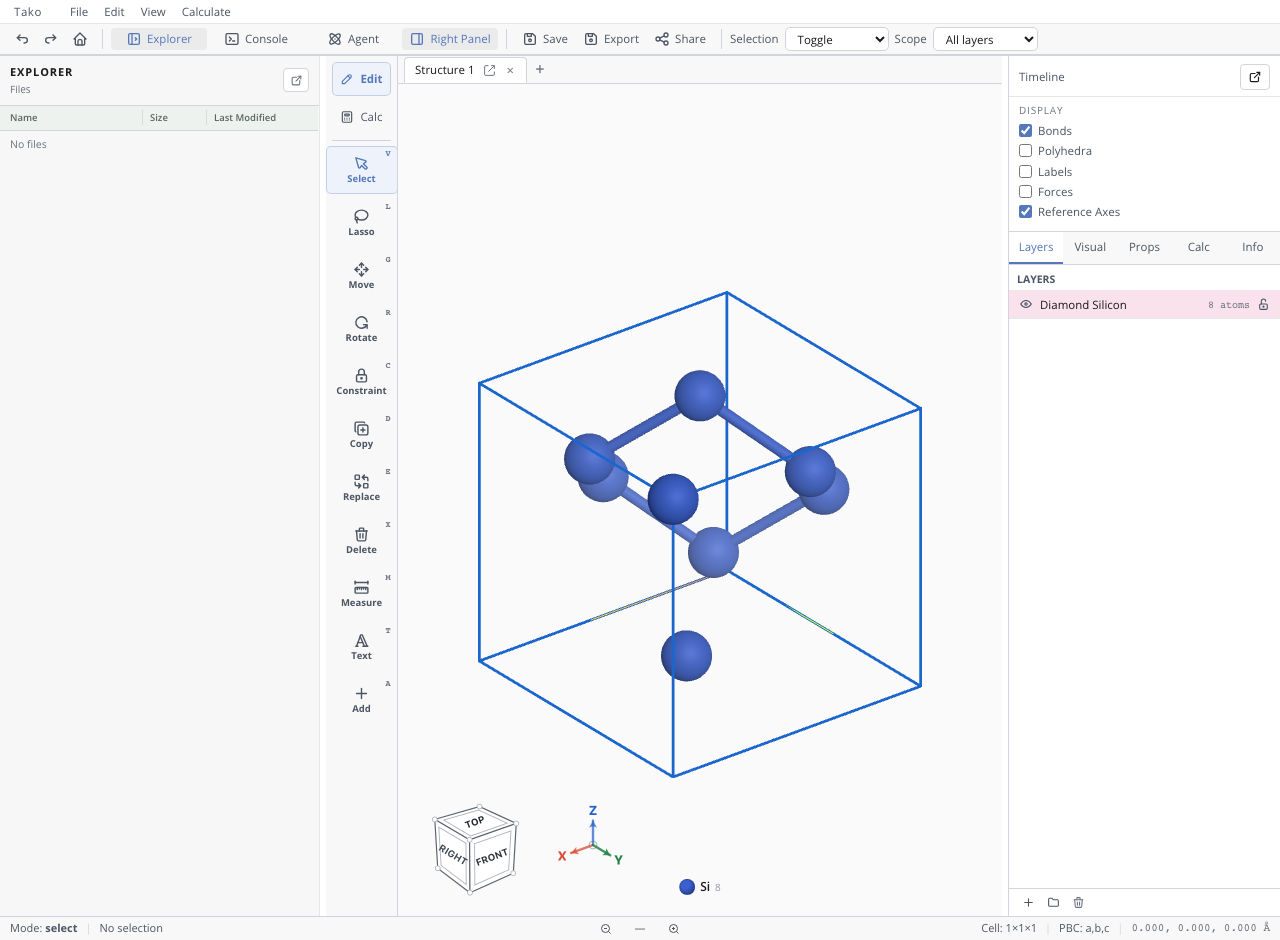The width and height of the screenshot is (1280, 940).
Task: Toggle the Explorer panel button
Action: [159, 39]
